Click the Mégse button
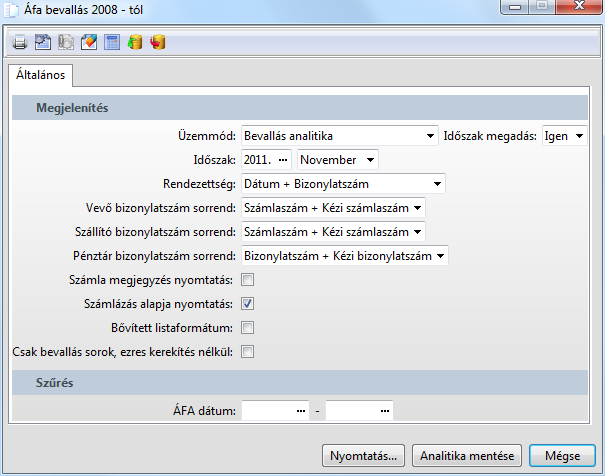The image size is (605, 476). pos(562,456)
